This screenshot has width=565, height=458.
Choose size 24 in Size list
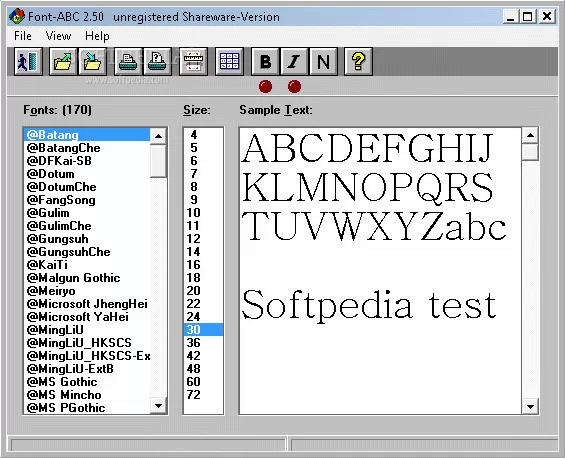tap(203, 316)
